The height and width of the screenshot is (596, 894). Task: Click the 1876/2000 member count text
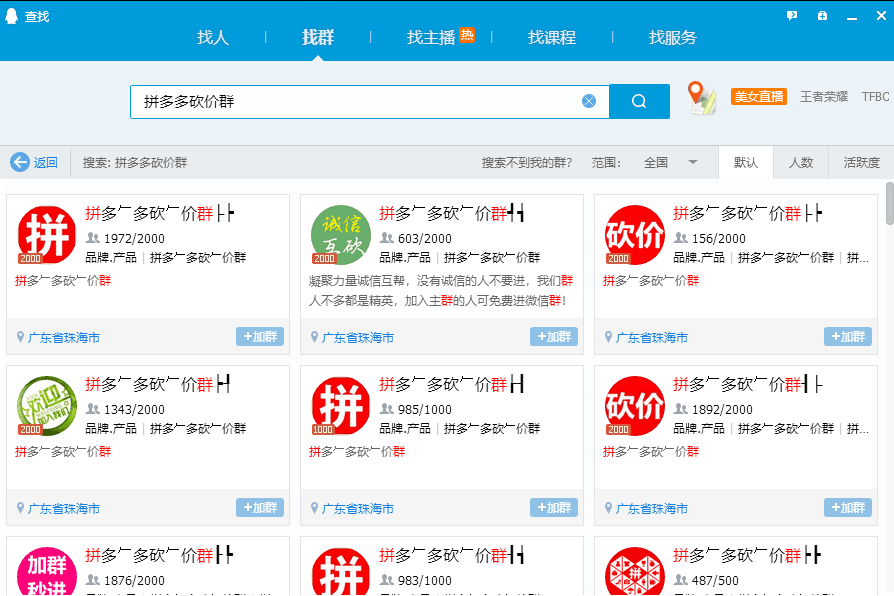tap(134, 581)
